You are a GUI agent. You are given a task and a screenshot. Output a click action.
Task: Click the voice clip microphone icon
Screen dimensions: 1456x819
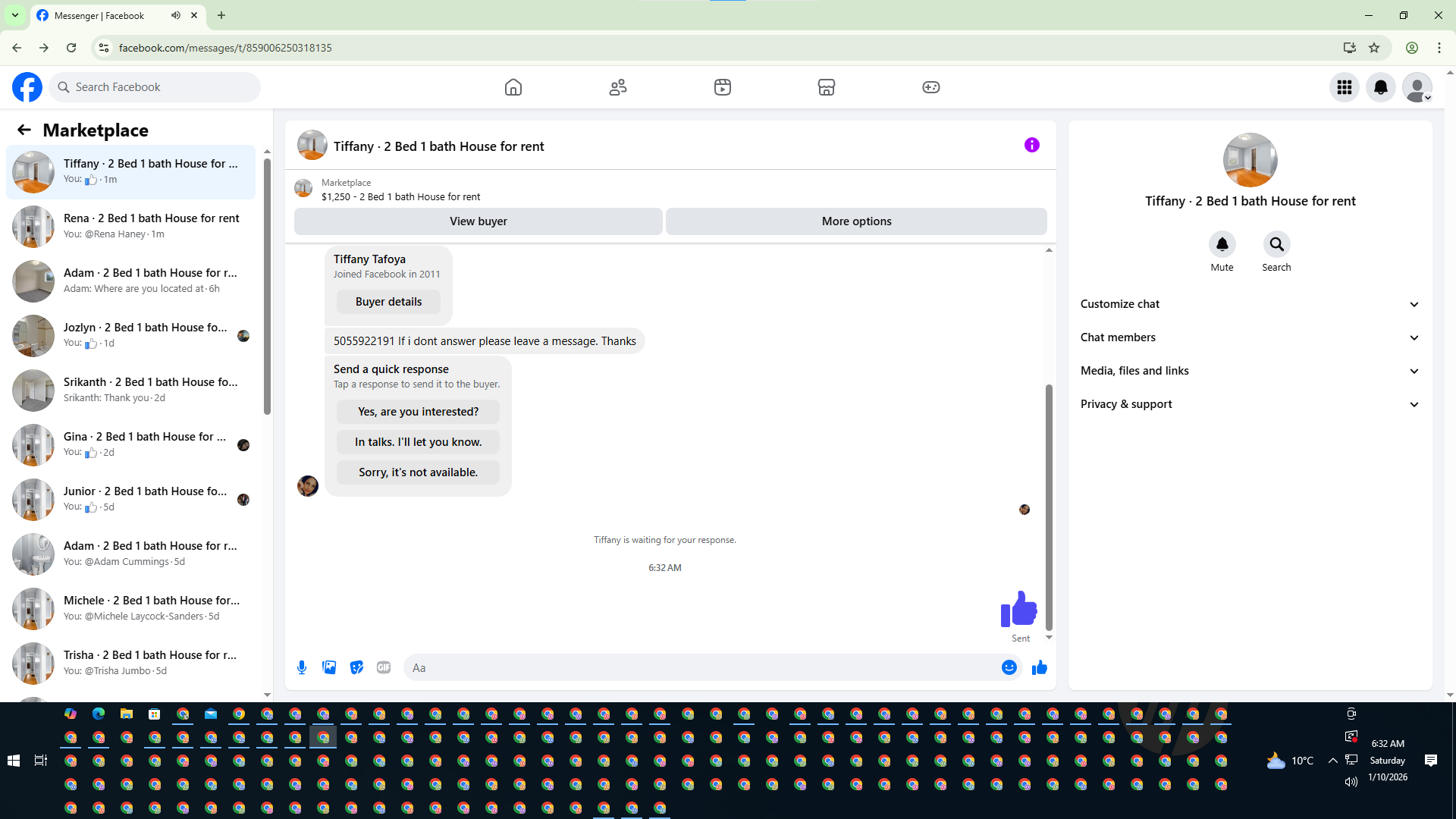302,667
